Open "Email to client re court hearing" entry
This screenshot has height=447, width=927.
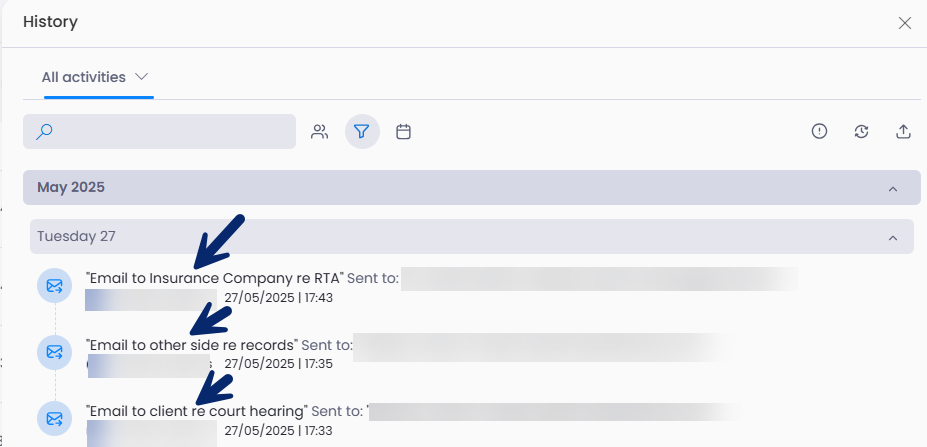tap(197, 411)
